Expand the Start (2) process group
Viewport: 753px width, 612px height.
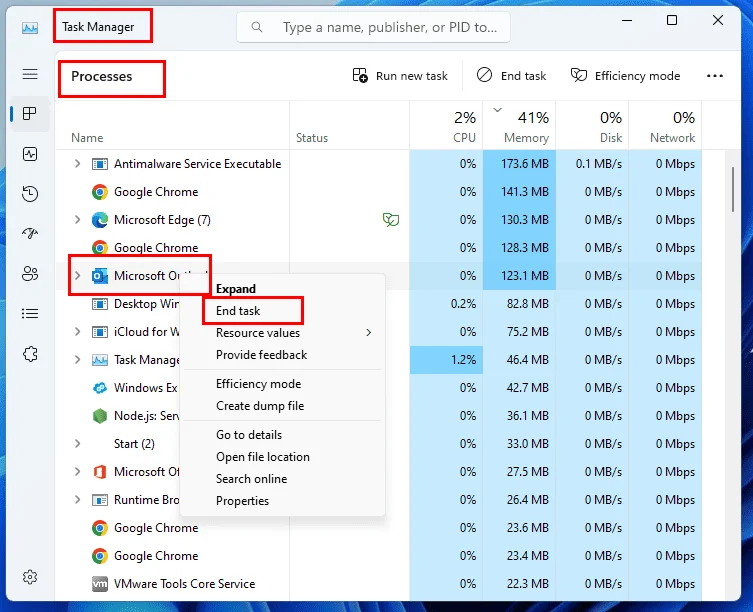(x=77, y=443)
